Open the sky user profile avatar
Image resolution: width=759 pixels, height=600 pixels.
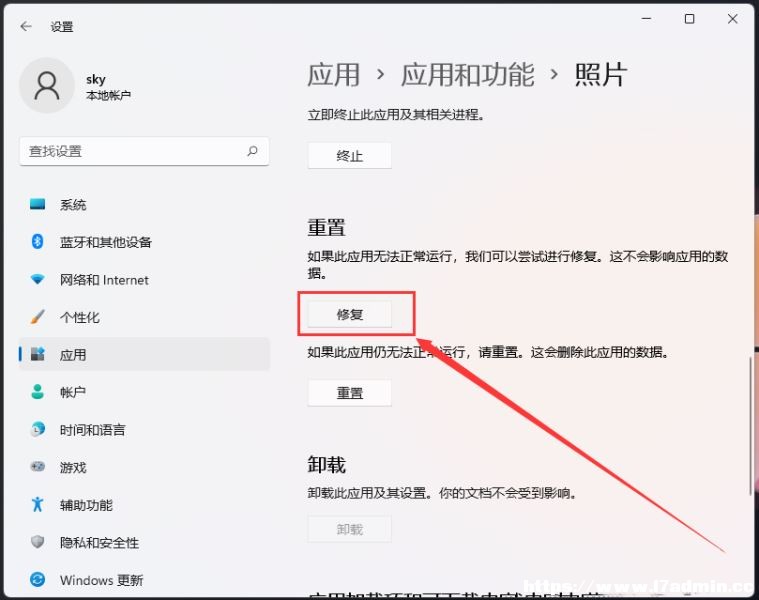[47, 86]
